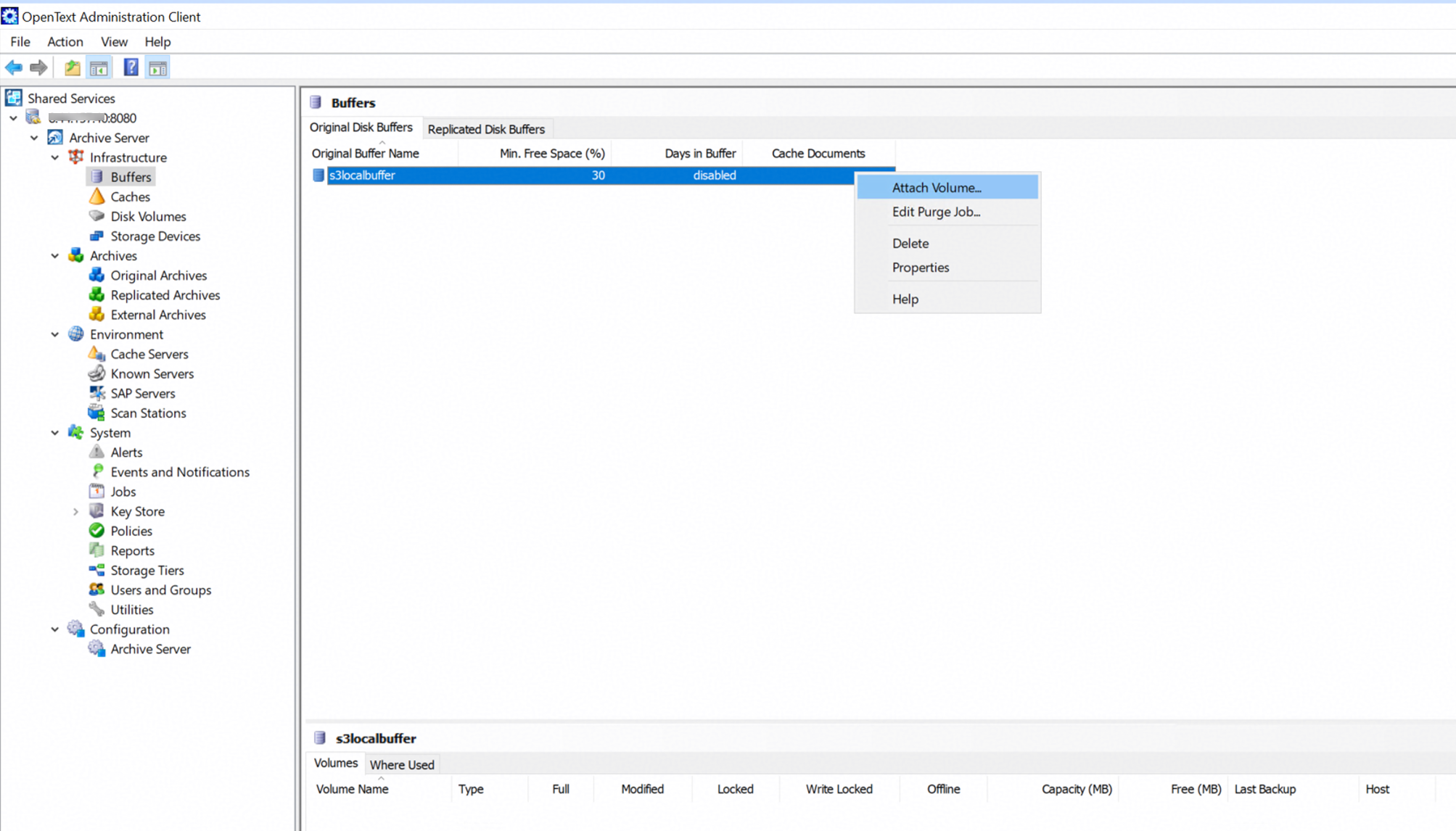Collapse the top-level Archive Server node
1456x831 pixels.
pos(34,138)
